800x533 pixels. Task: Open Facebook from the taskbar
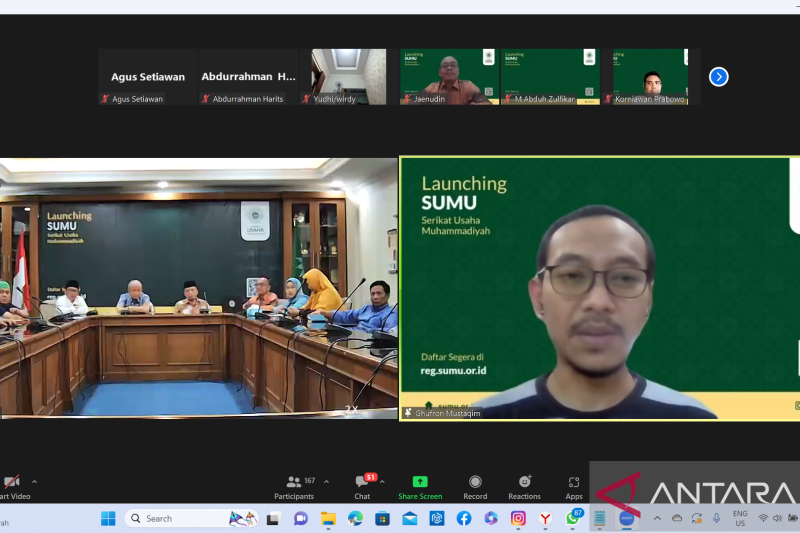pos(464,519)
